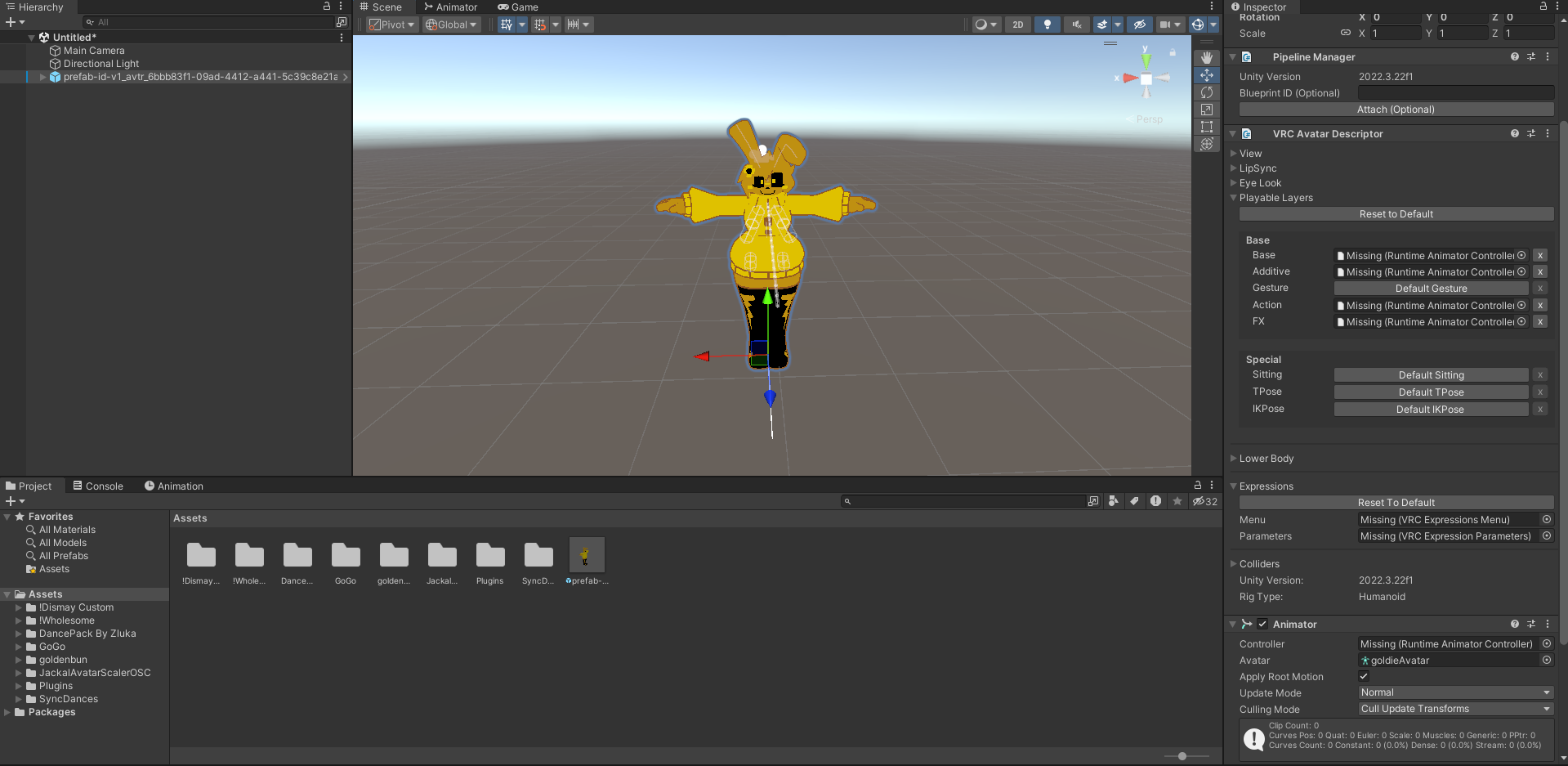Screen dimensions: 1568x766
Task: Switch to the Game tab
Action: point(518,7)
